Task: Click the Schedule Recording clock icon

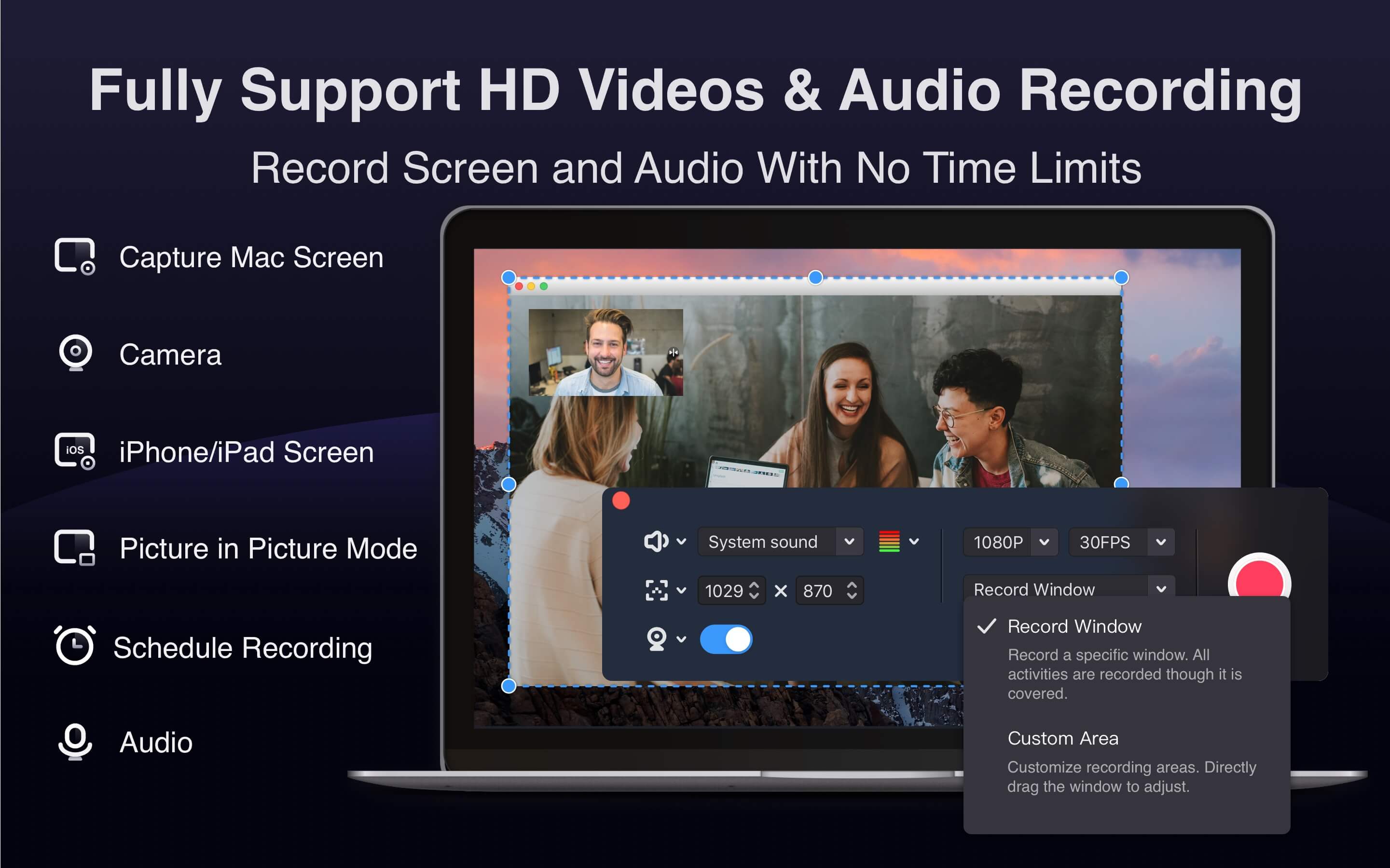Action: tap(75, 645)
